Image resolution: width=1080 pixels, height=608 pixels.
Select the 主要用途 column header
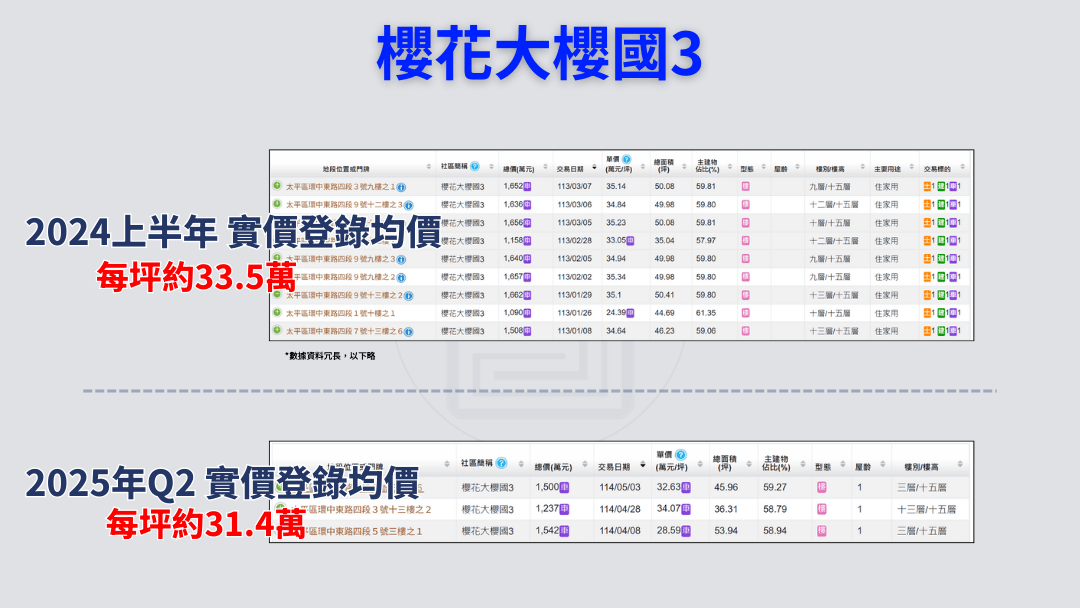886,167
